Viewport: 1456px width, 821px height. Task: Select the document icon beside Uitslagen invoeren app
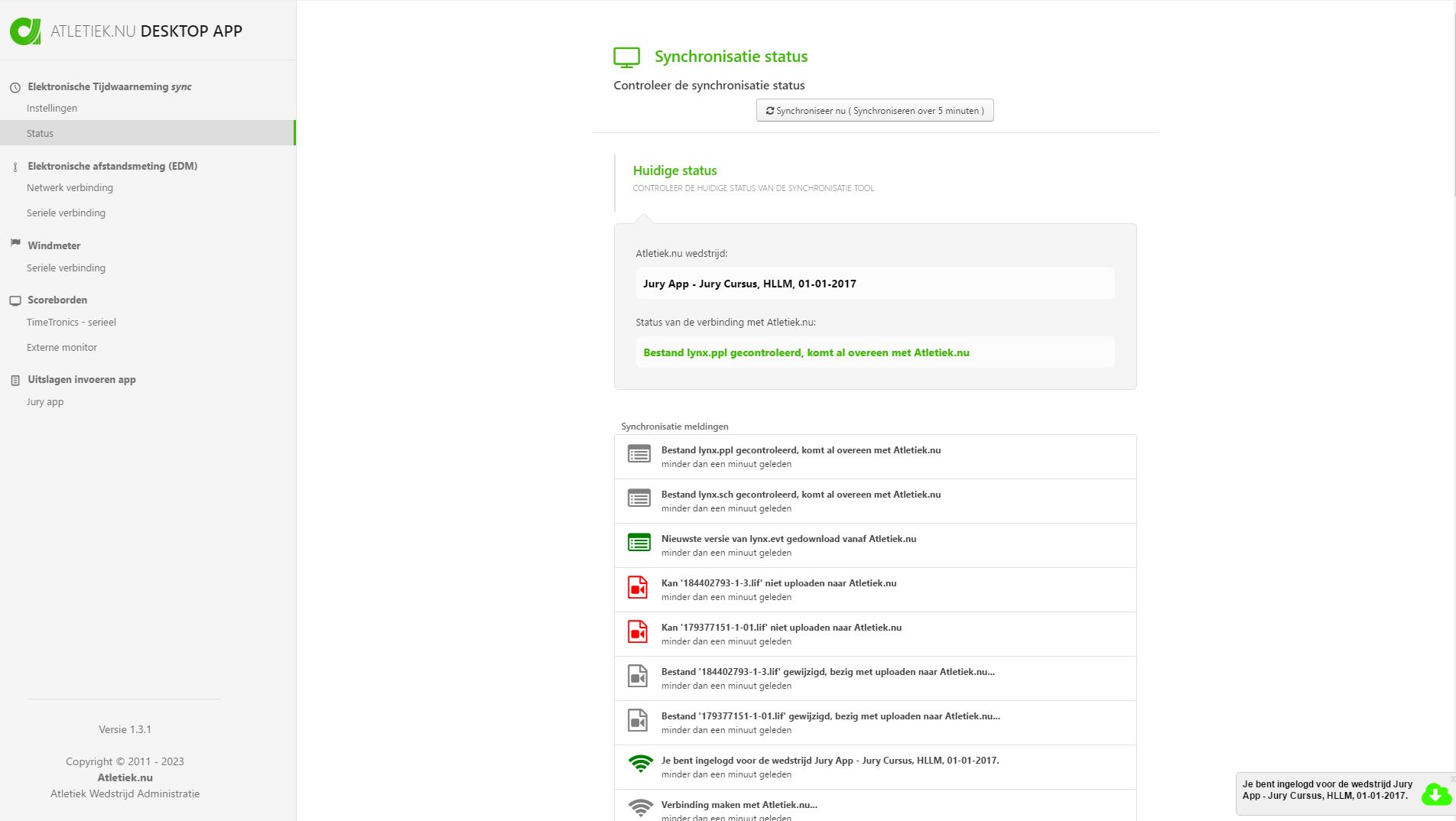tap(15, 379)
